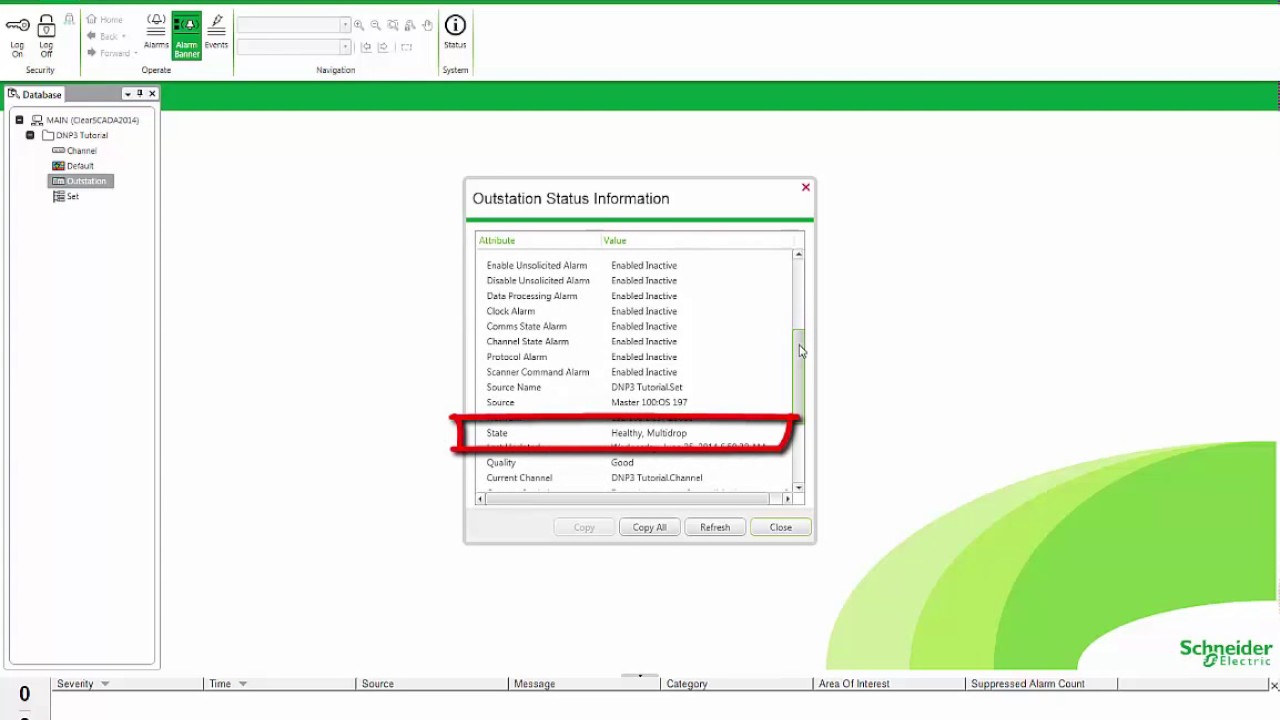The image size is (1280, 720).
Task: Select the pan hand tool
Action: tap(427, 25)
